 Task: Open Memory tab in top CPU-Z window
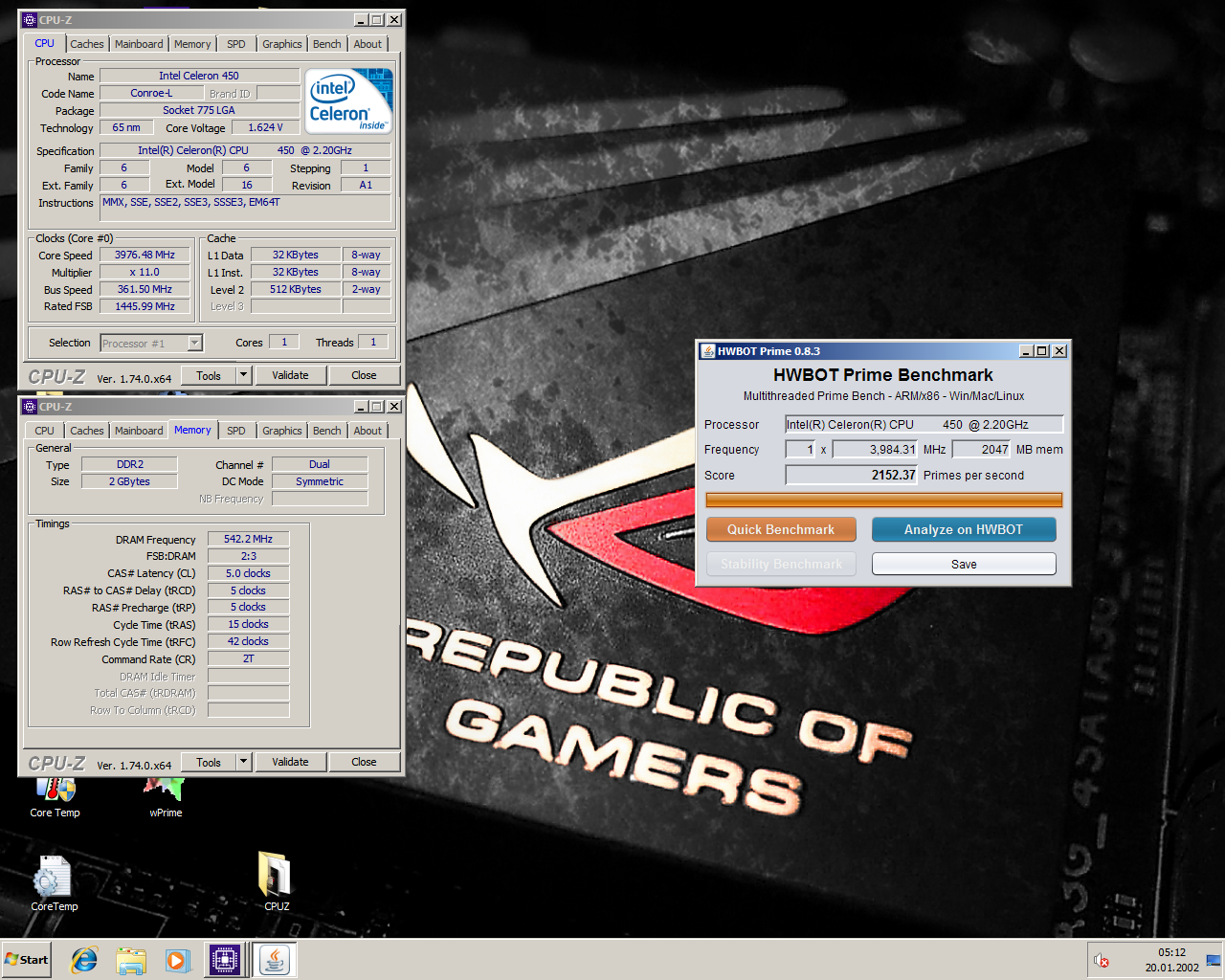pyautogui.click(x=192, y=44)
